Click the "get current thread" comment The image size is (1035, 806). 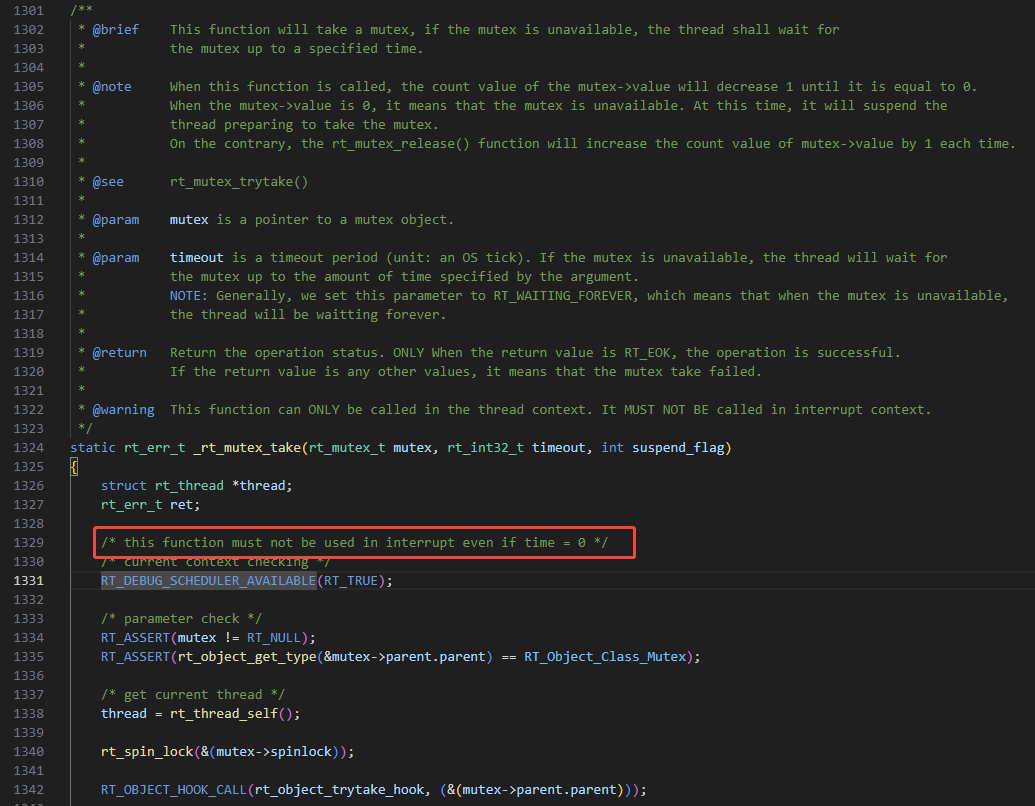(193, 694)
